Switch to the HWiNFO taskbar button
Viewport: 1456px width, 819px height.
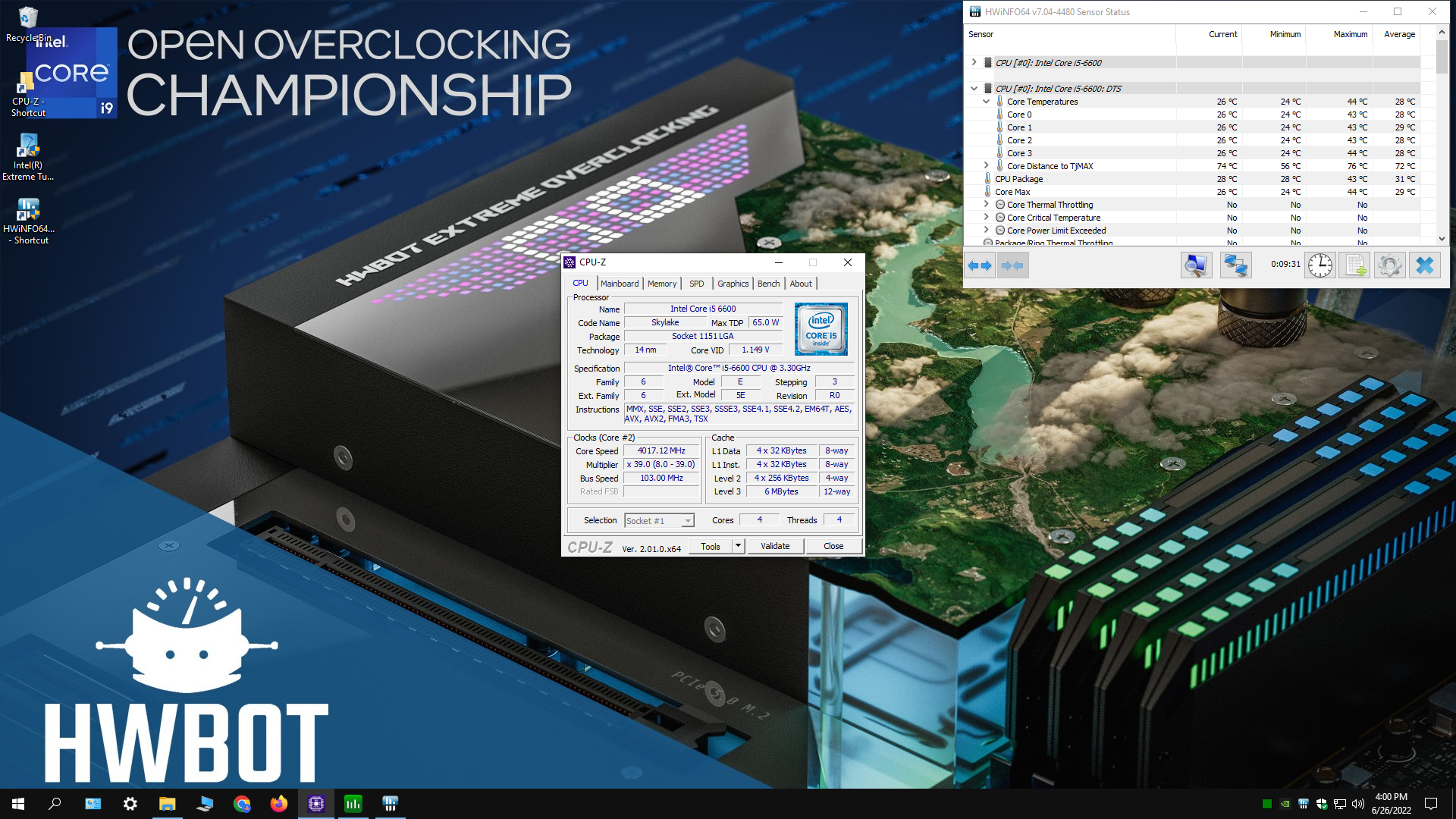click(x=391, y=804)
